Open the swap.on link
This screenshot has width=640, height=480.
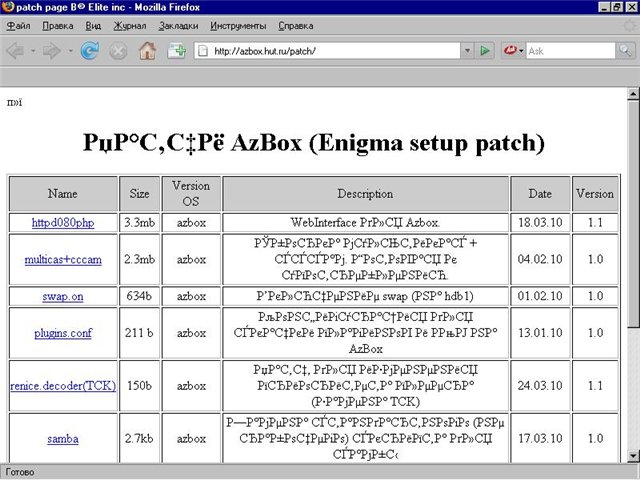63,296
